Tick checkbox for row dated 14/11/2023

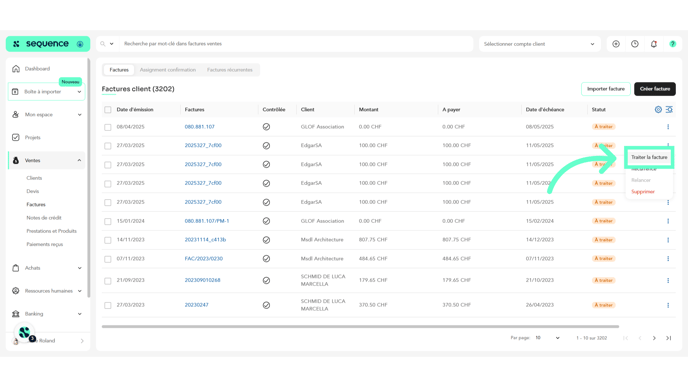pos(108,240)
